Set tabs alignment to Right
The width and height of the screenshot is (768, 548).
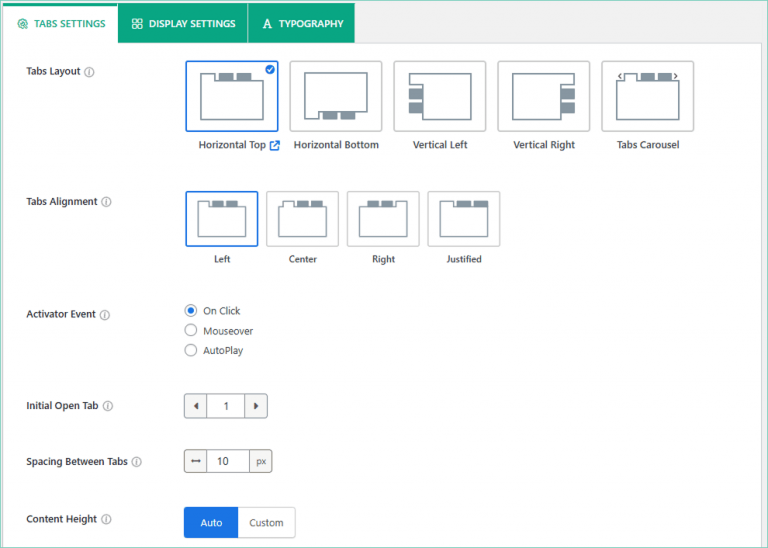point(383,219)
